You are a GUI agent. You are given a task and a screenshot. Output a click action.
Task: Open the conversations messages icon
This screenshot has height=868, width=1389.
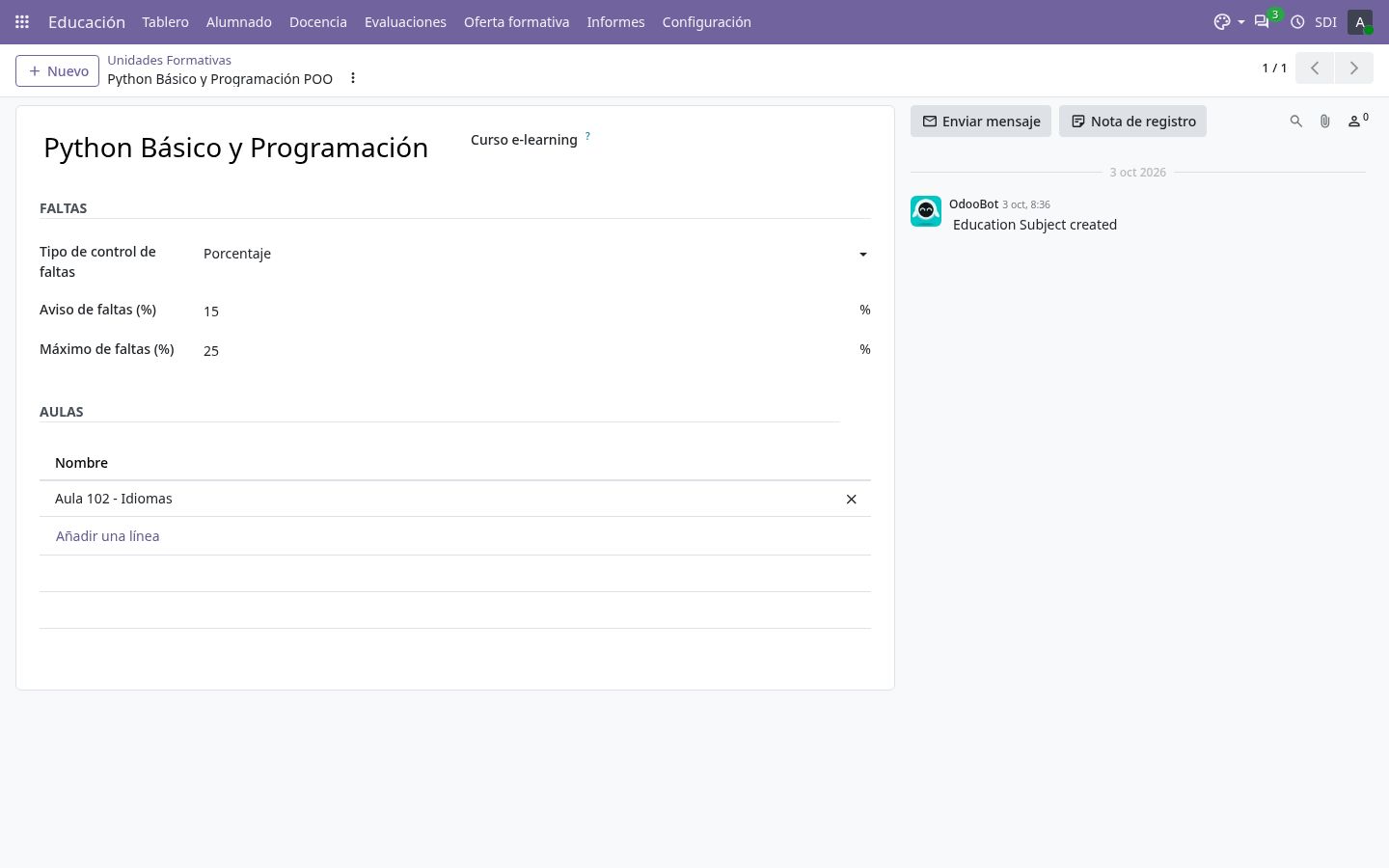pyautogui.click(x=1262, y=21)
